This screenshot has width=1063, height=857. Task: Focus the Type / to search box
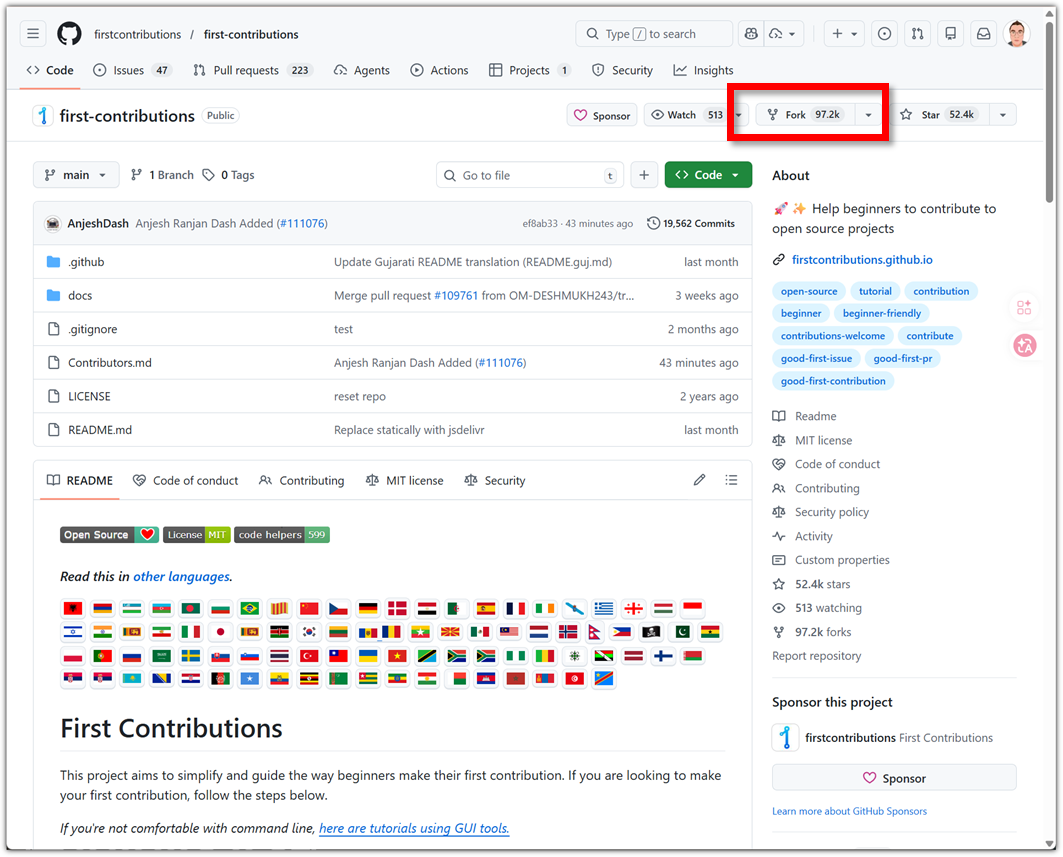tap(654, 34)
